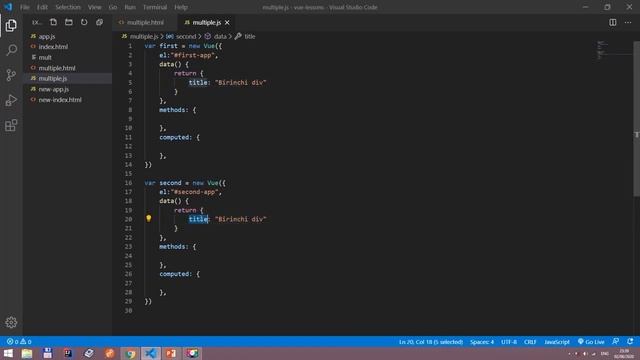Collapse all folders in explorer
The height and width of the screenshot is (360, 640).
(99, 22)
